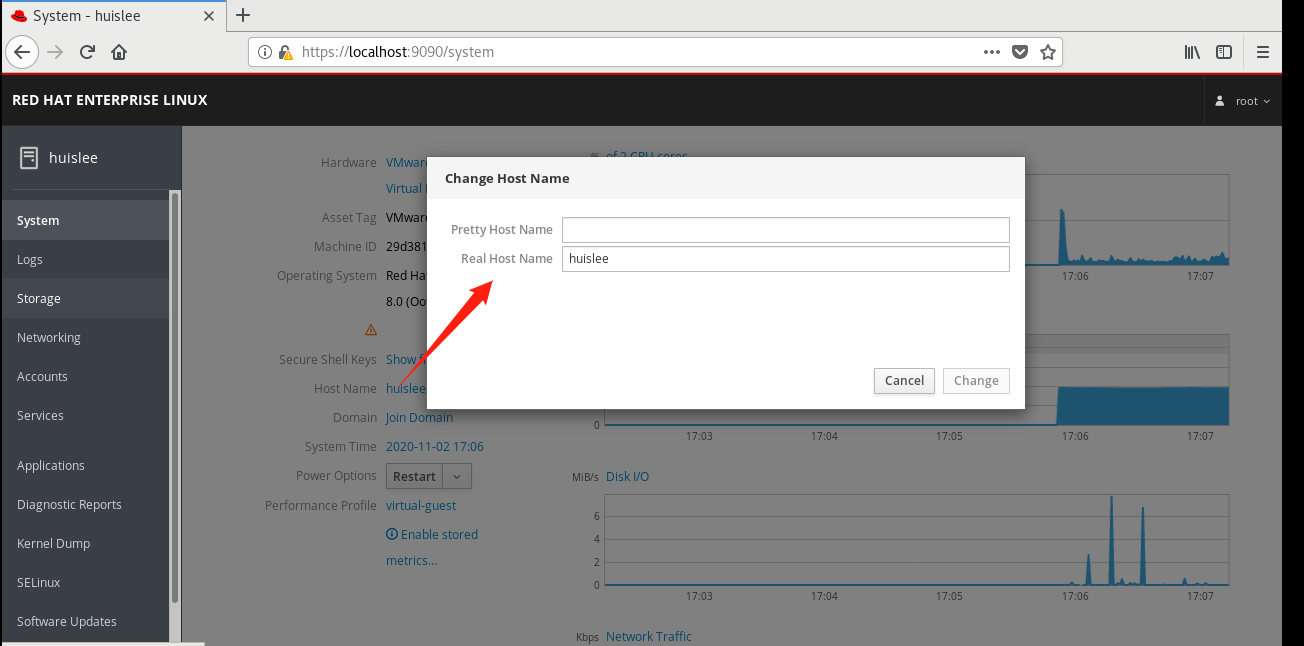
Task: Open a new tab with the plus icon
Action: pos(242,15)
